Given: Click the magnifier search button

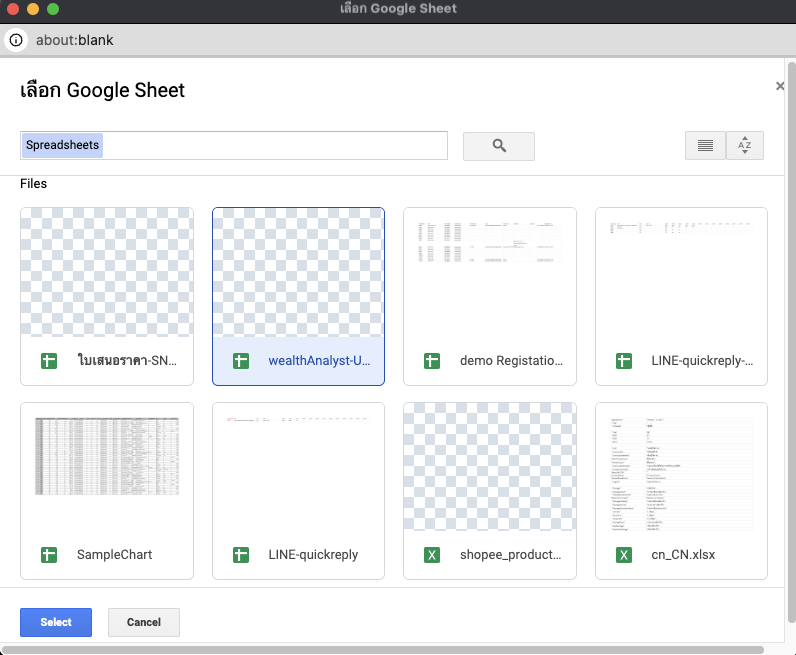Looking at the screenshot, I should [x=499, y=146].
